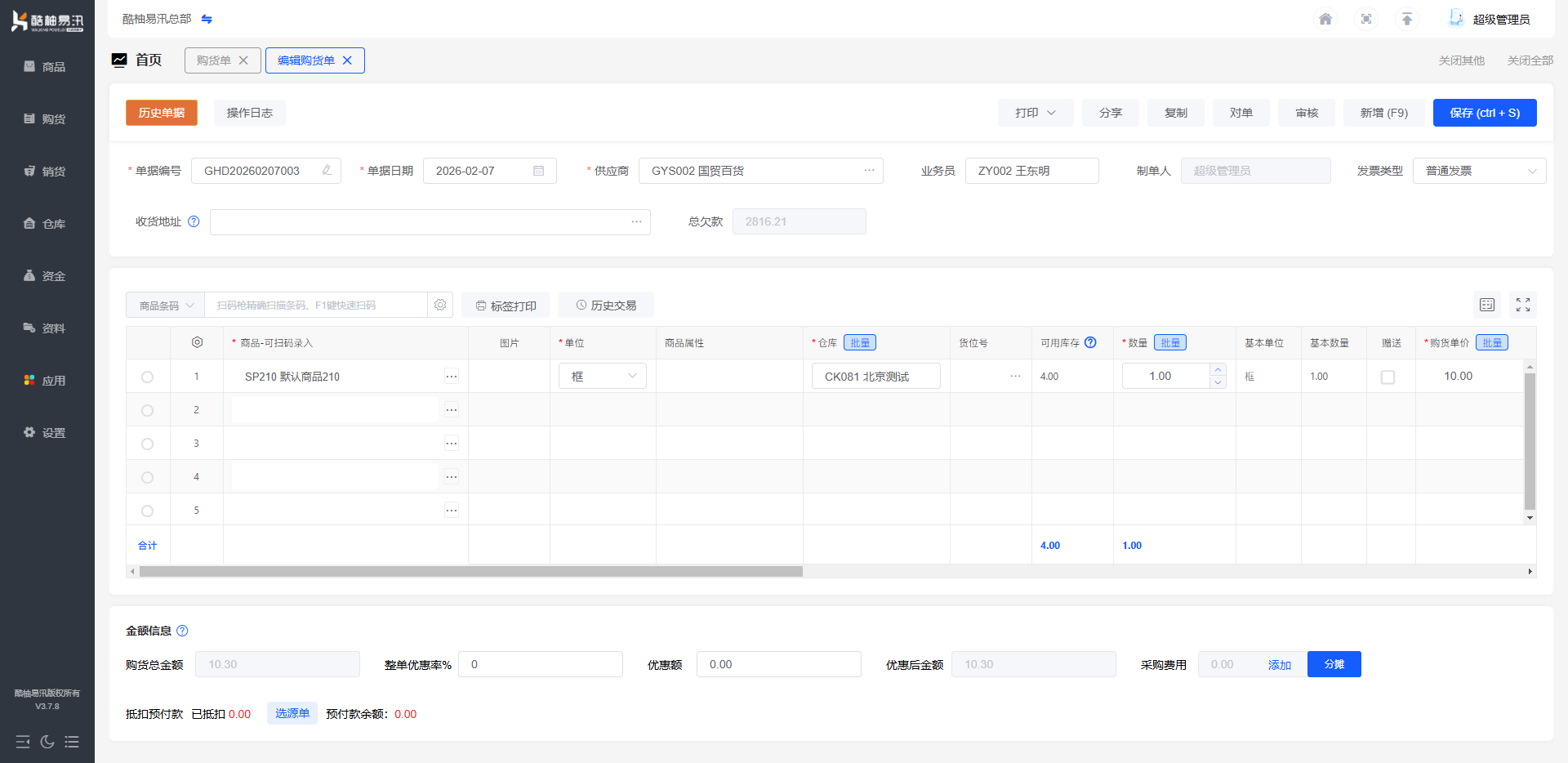1568x763 pixels.
Task: Switch to the 购货单 tab
Action: pyautogui.click(x=214, y=60)
